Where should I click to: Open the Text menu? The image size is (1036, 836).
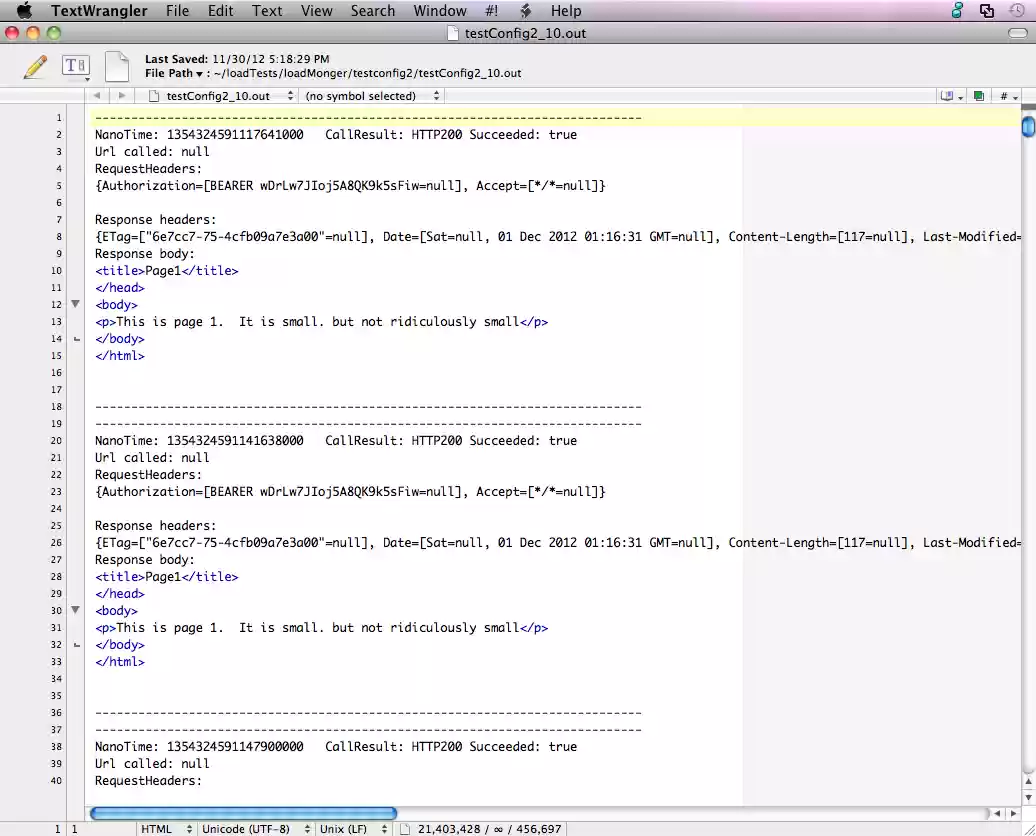(x=267, y=11)
